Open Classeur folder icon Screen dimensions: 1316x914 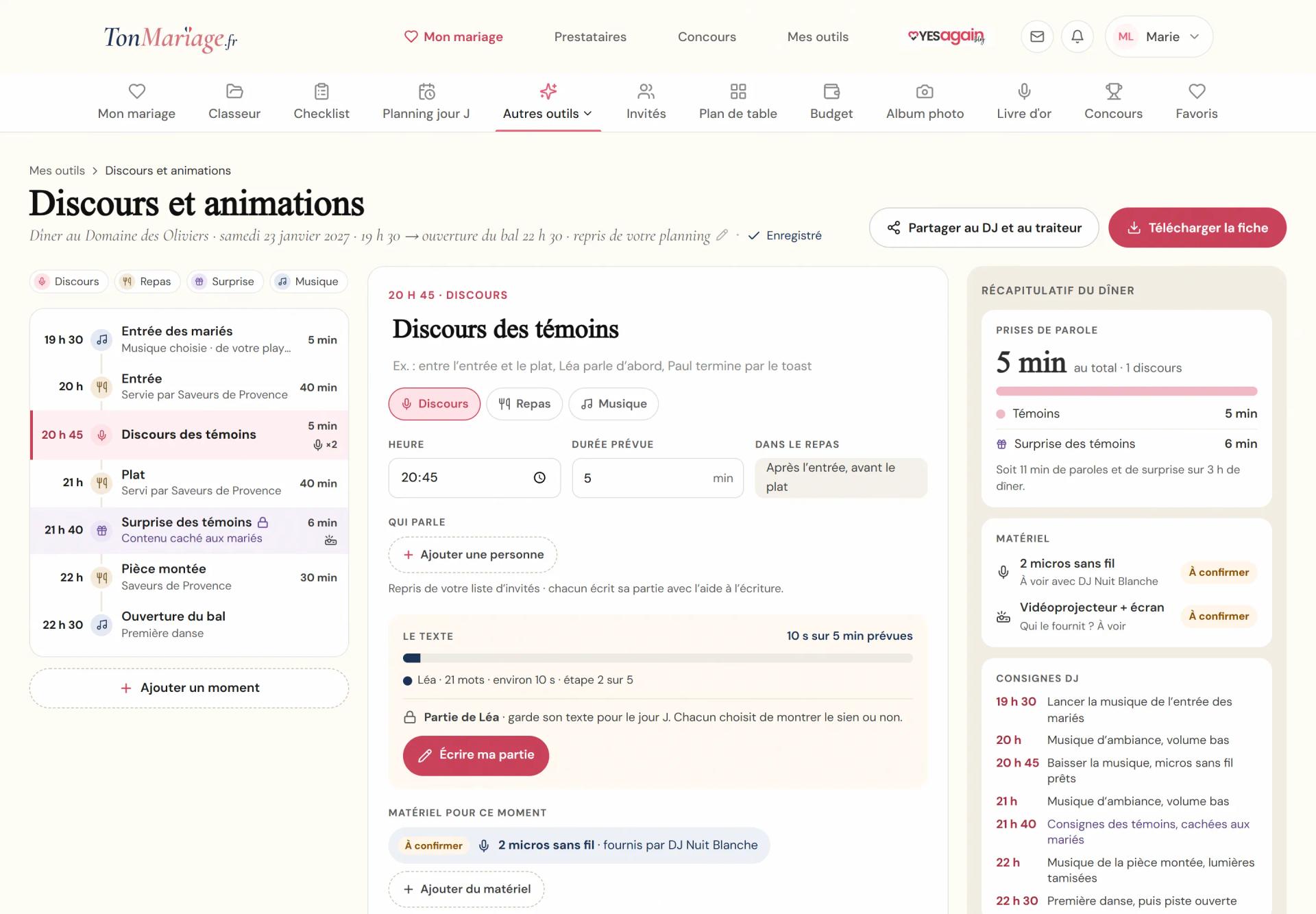[x=234, y=91]
